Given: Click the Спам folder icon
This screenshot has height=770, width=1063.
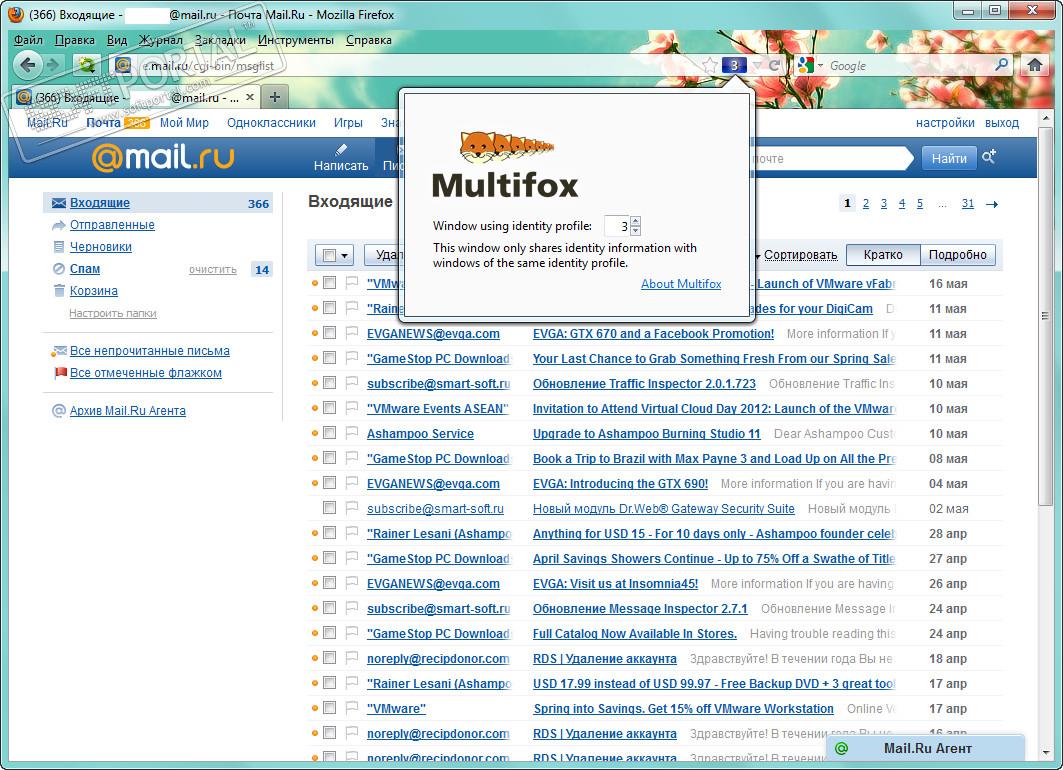Looking at the screenshot, I should coord(59,269).
